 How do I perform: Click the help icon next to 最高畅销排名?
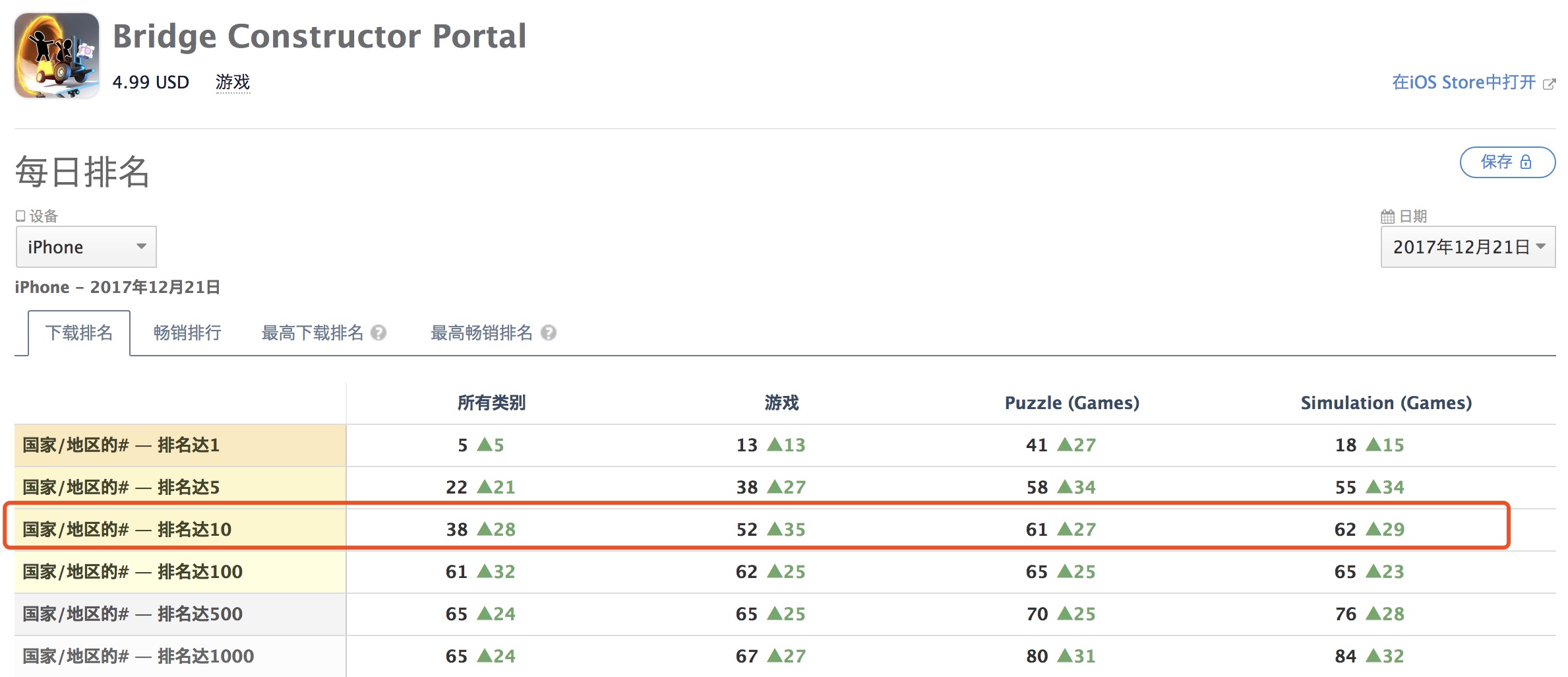coord(549,333)
